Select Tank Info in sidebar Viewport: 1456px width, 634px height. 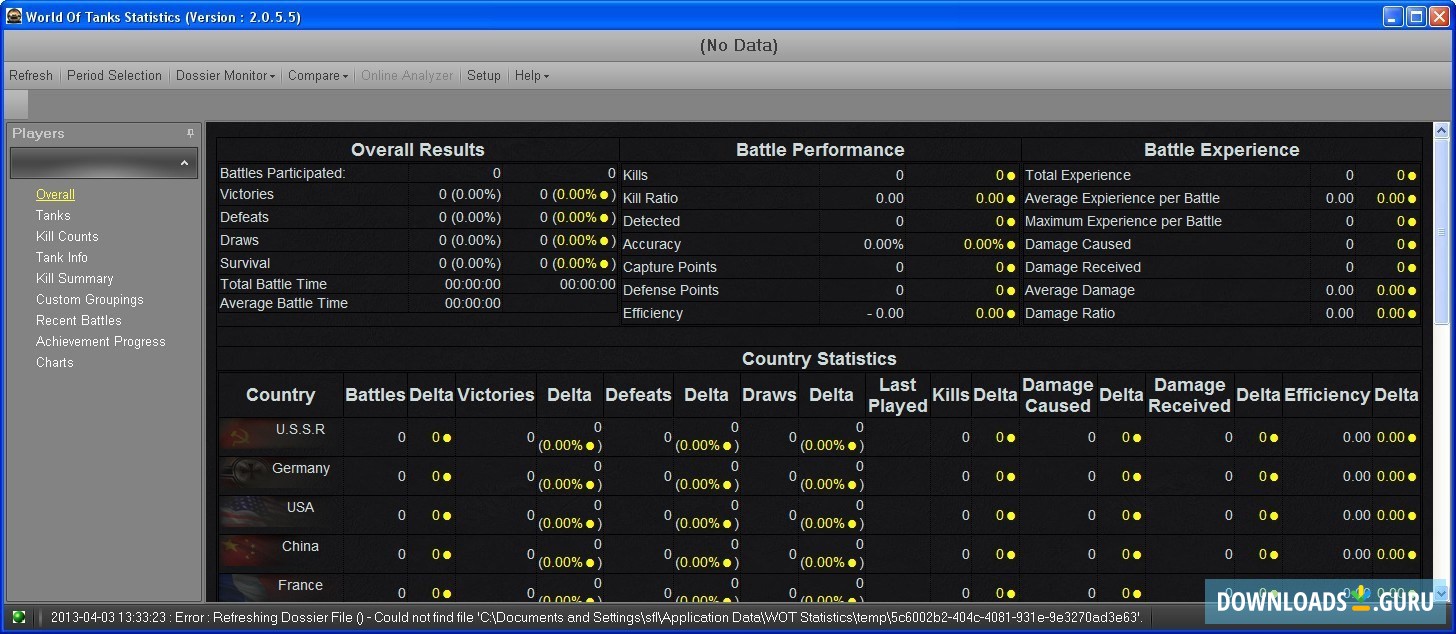pos(62,258)
